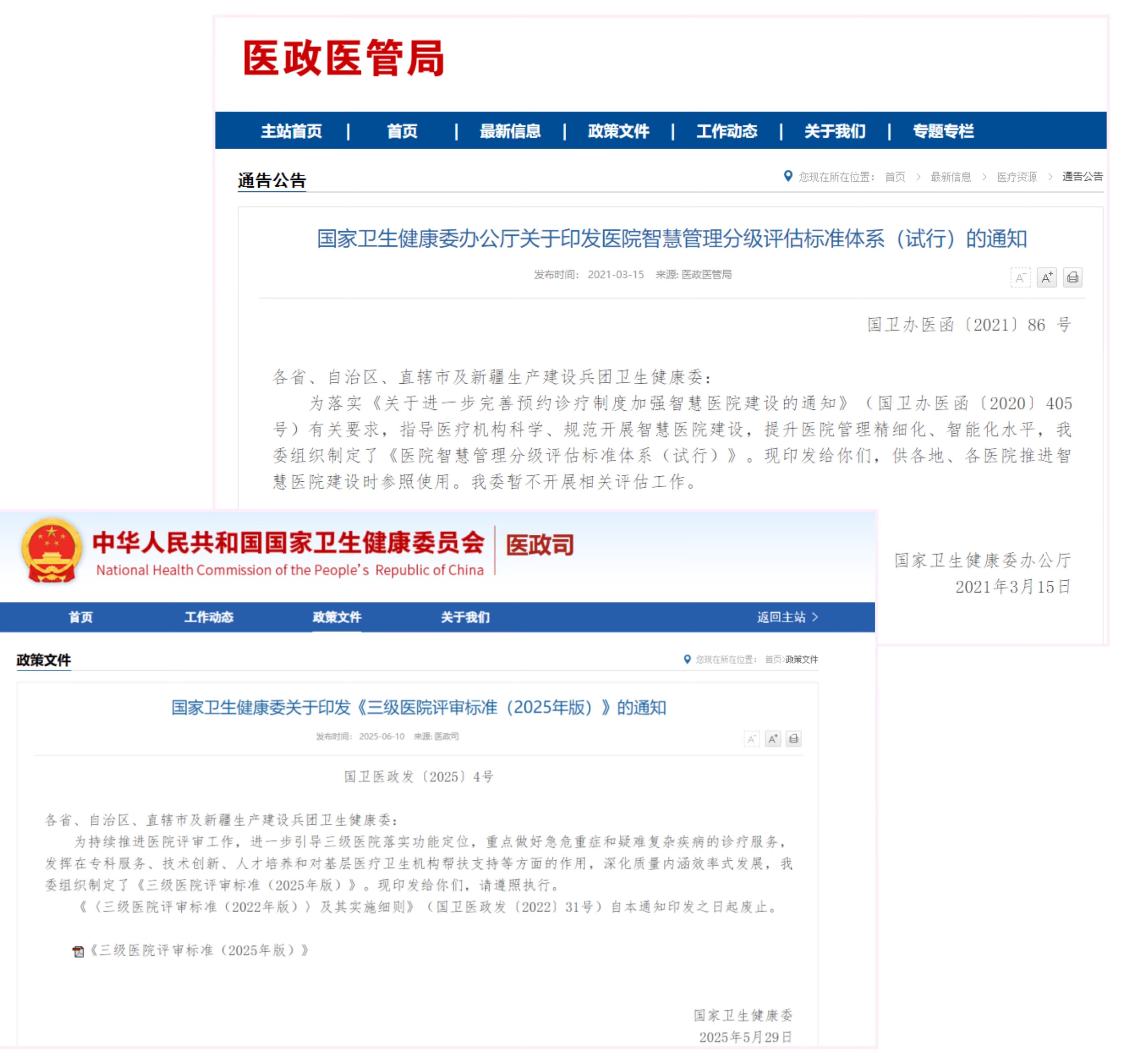1139x1064 pixels.
Task: Click signature 国家卫生健康委办公厅
Action: point(983,561)
